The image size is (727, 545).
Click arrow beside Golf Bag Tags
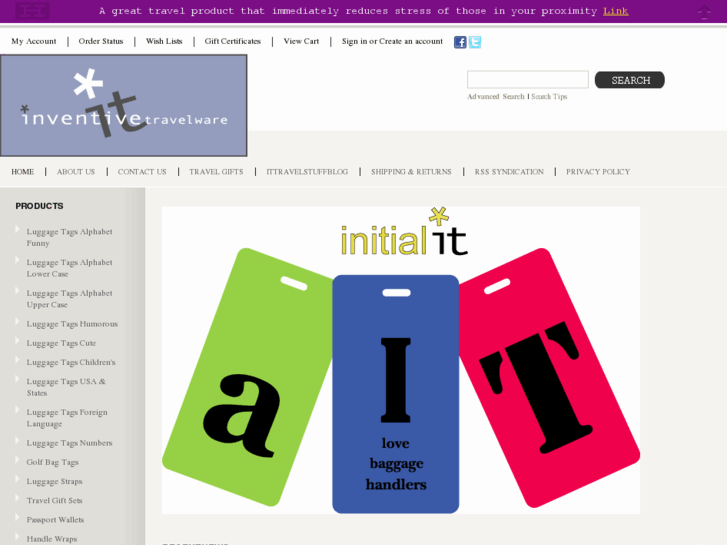click(x=17, y=460)
